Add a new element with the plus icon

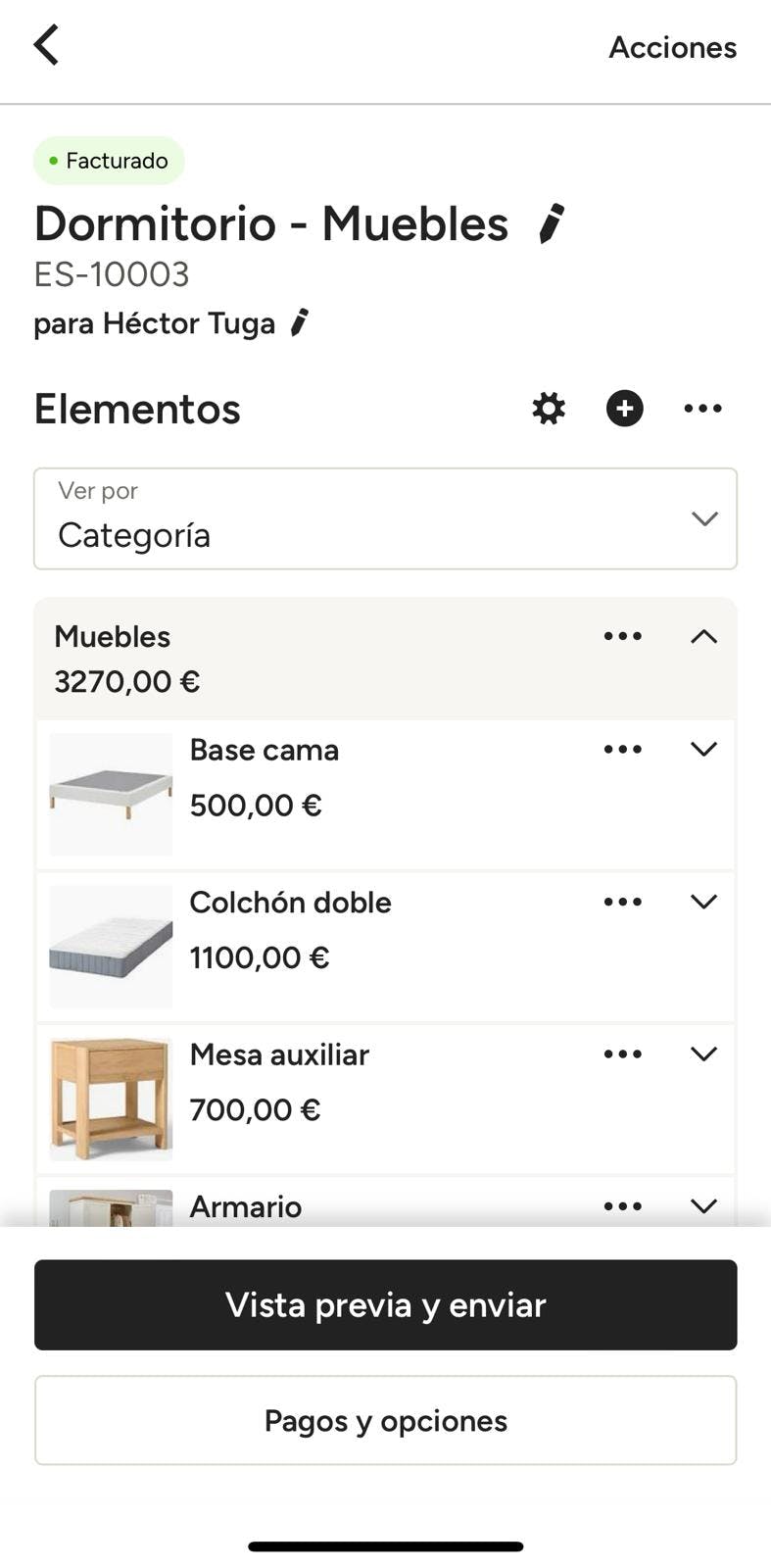(624, 409)
